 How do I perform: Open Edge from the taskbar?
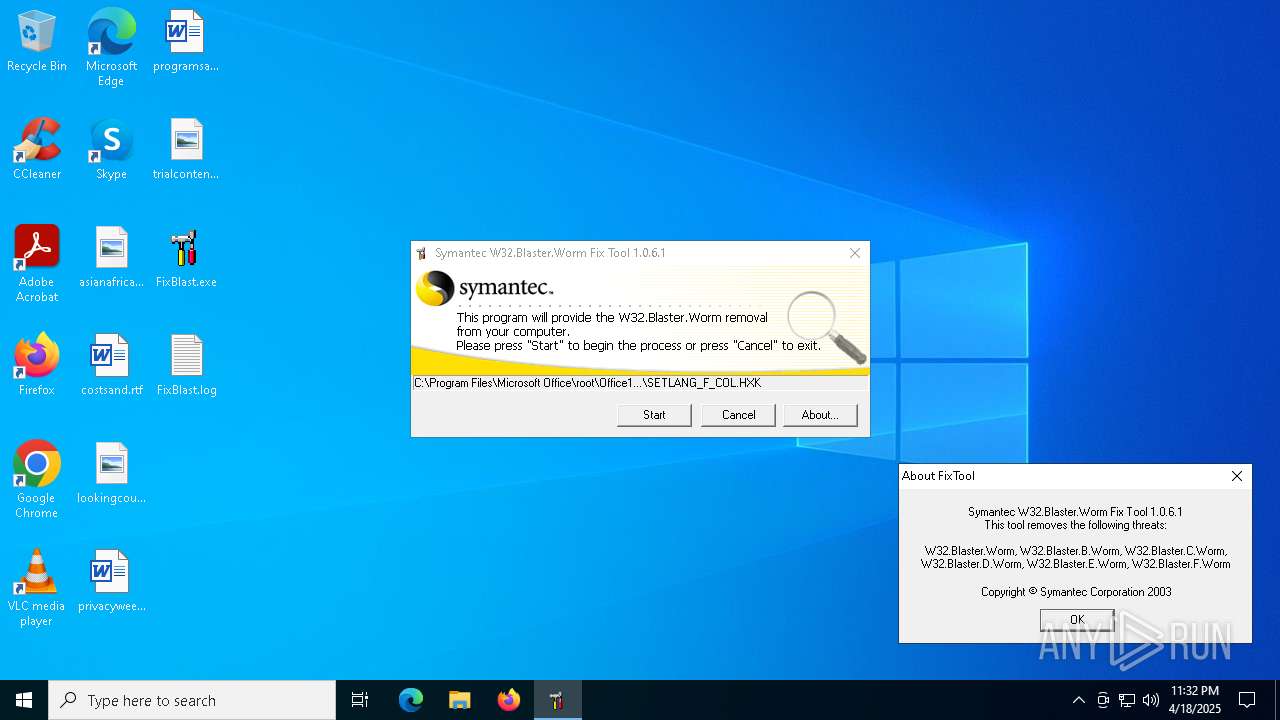point(411,700)
